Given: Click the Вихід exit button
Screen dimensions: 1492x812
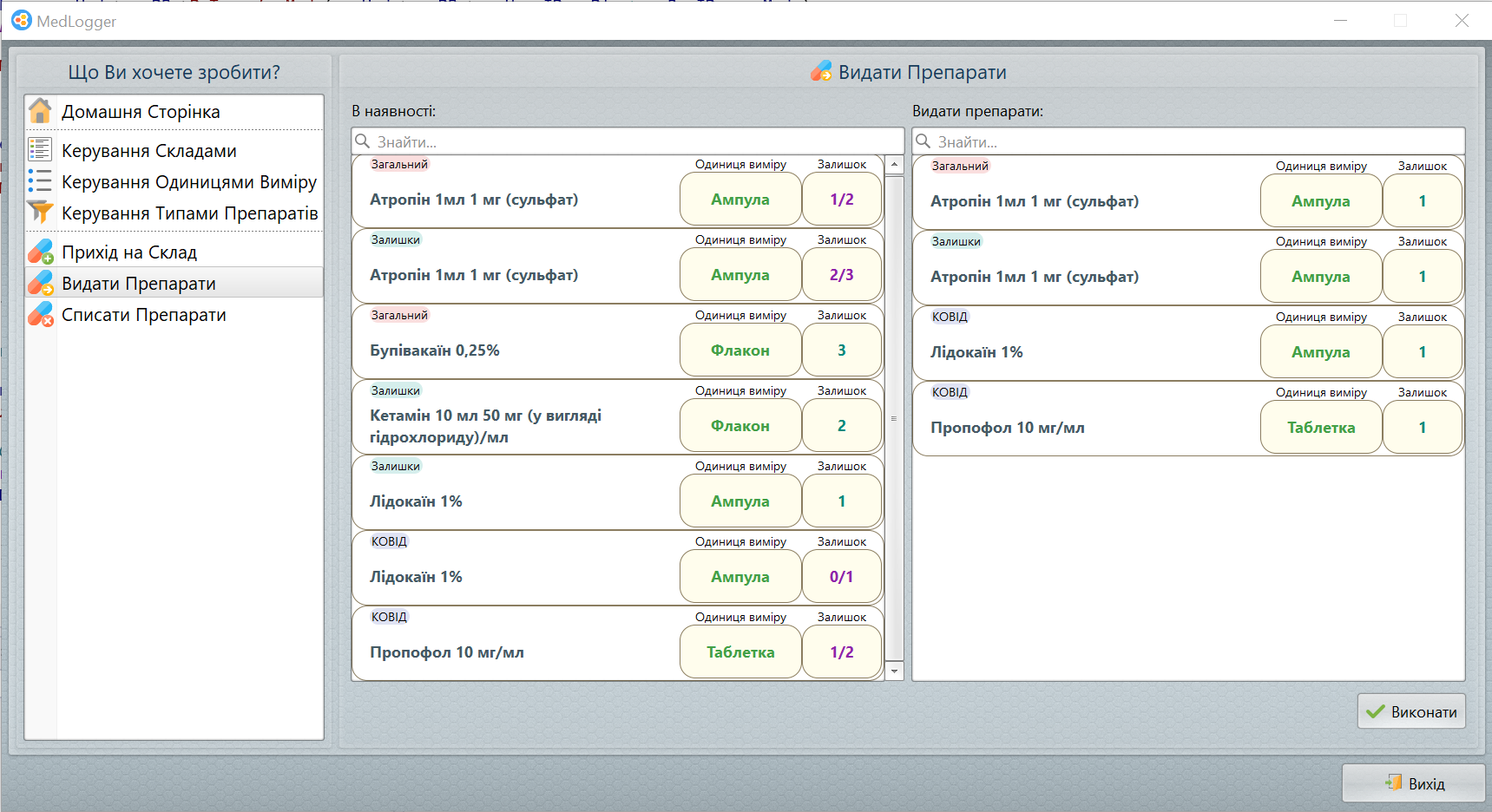Looking at the screenshot, I should pyautogui.click(x=1413, y=783).
